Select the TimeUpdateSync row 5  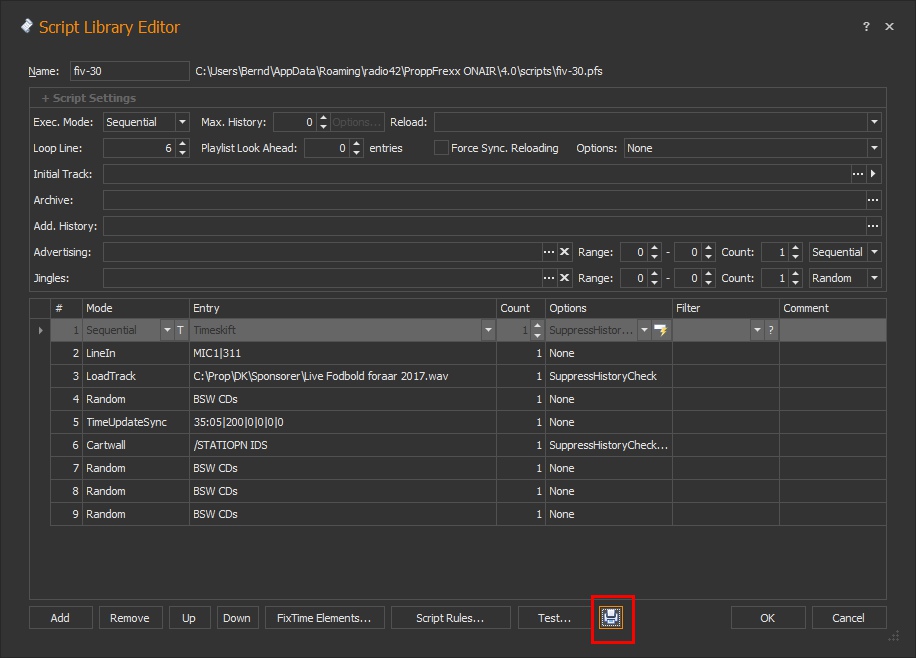point(468,422)
